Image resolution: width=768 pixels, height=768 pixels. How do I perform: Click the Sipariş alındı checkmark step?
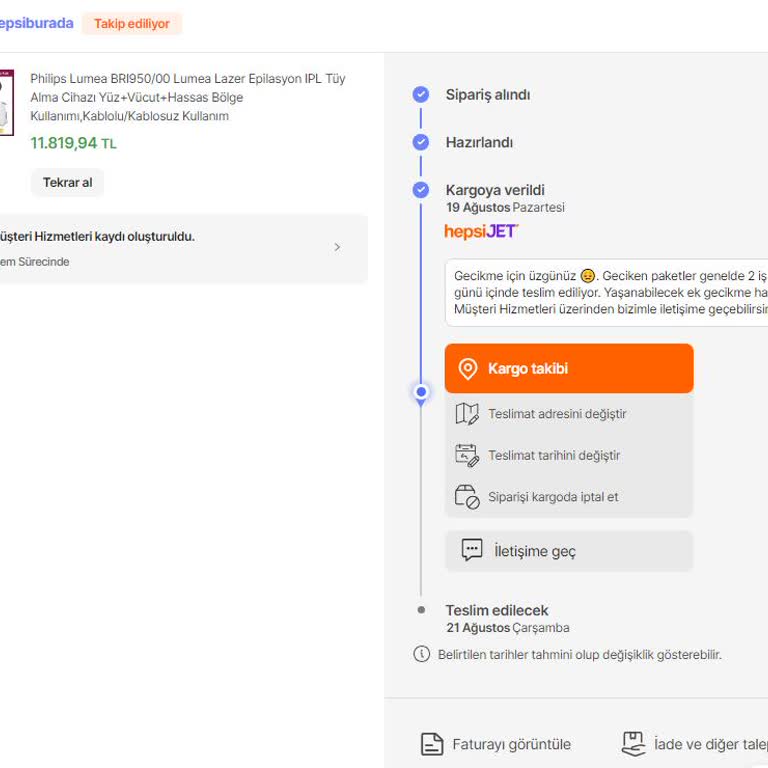(421, 95)
